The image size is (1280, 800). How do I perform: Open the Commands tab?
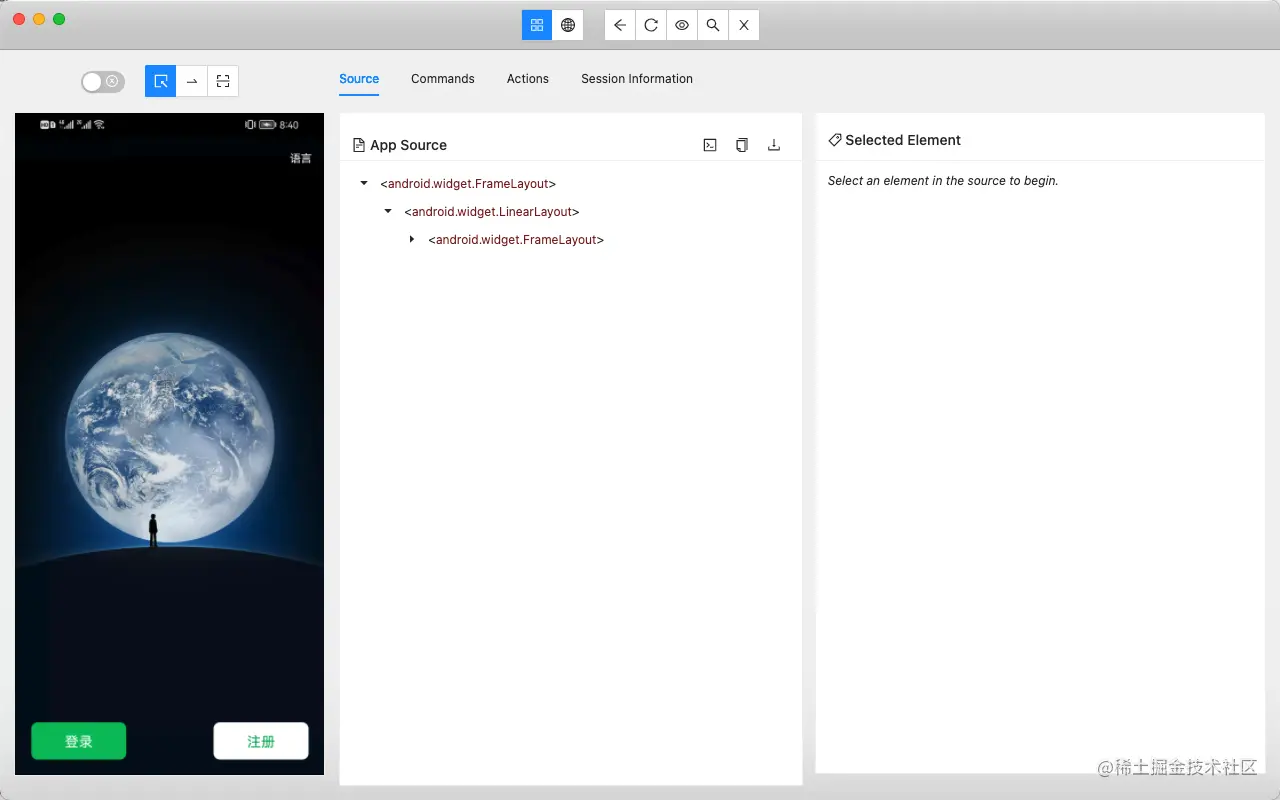(x=443, y=79)
